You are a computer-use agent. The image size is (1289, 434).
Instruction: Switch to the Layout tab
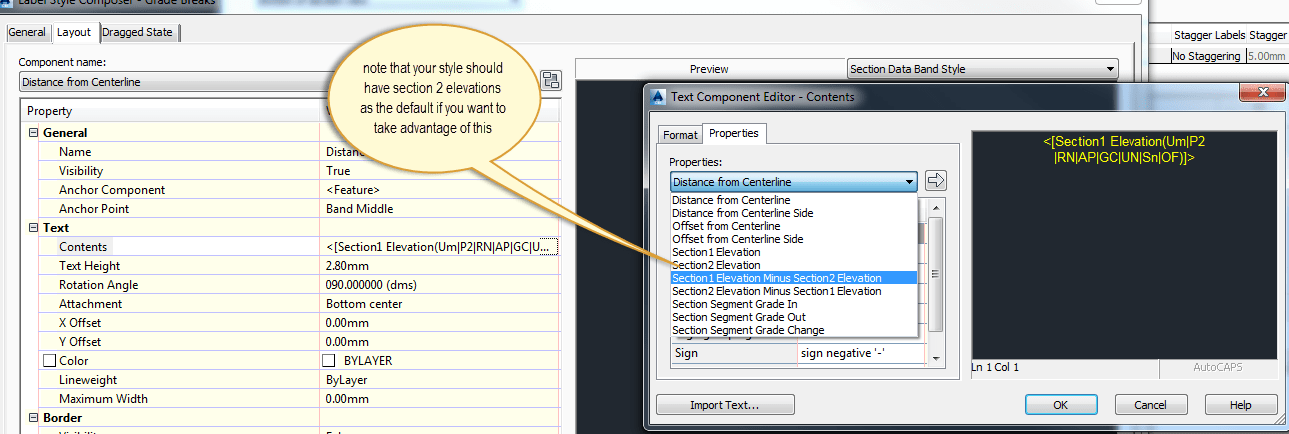point(74,32)
